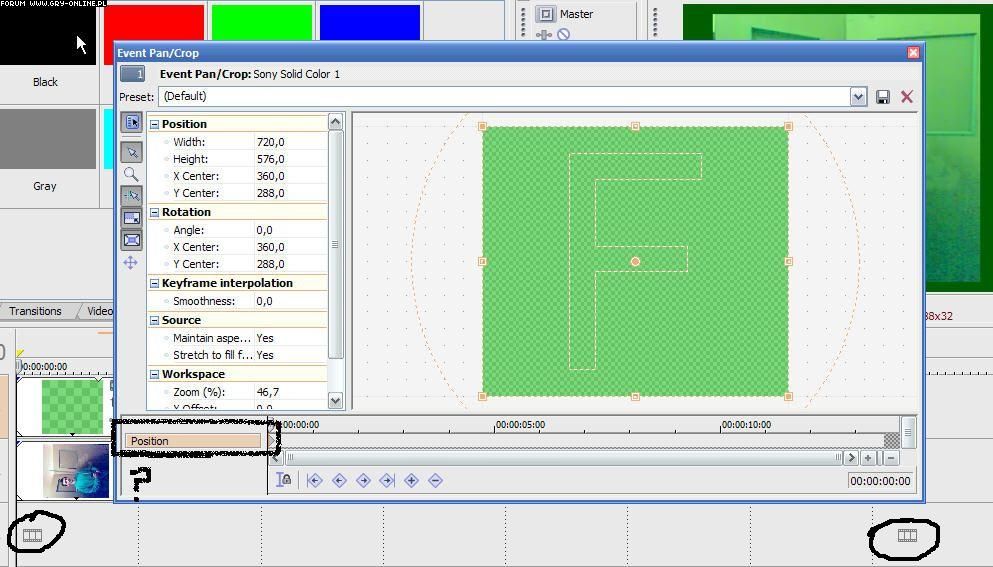Select the Position keyframe track row
993x567 pixels.
(x=193, y=441)
